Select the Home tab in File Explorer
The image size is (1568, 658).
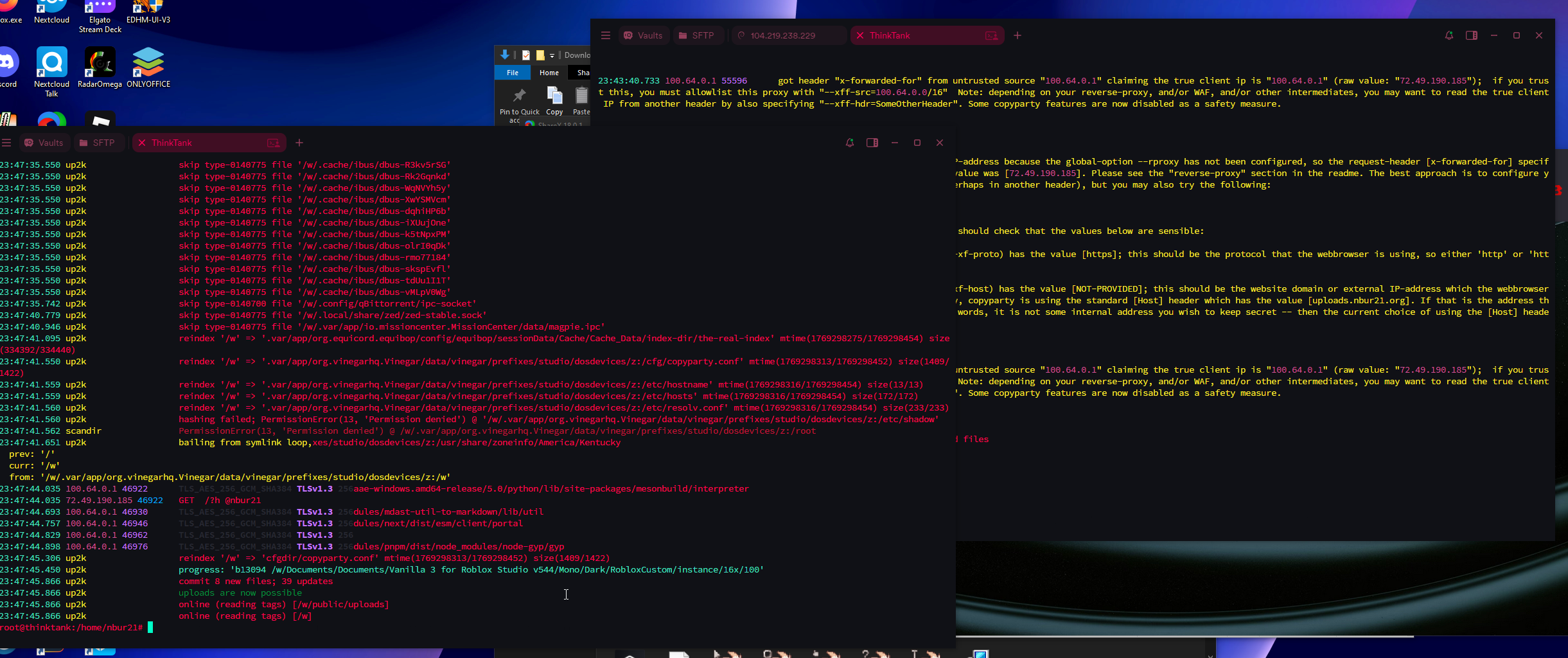(x=549, y=73)
